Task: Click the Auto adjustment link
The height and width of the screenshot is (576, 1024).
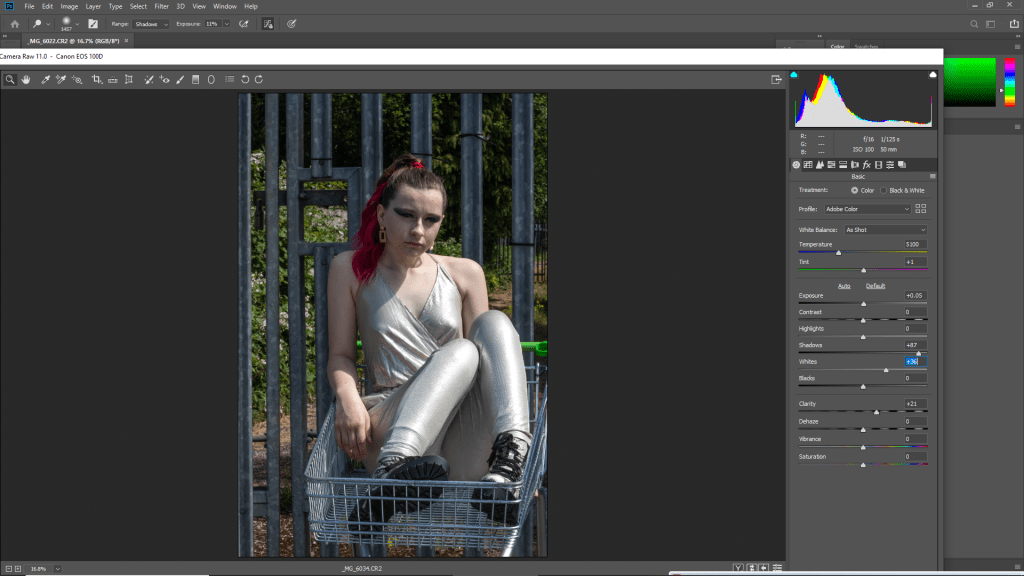Action: (x=844, y=286)
